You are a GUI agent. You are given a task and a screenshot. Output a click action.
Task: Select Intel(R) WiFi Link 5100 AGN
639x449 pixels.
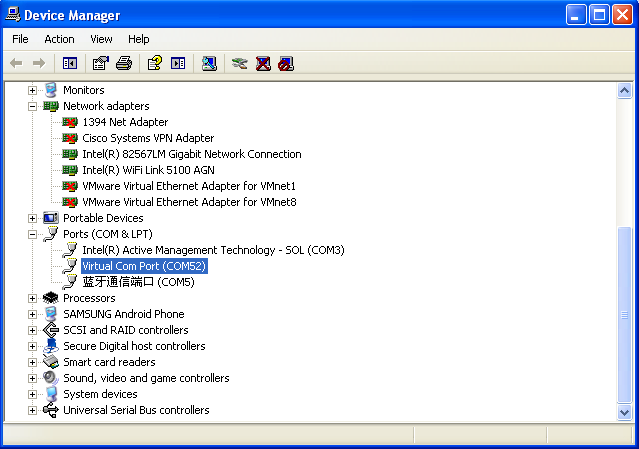(148, 170)
